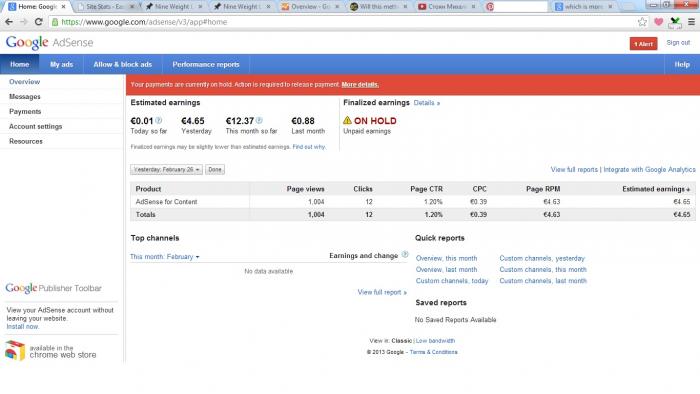Close the Home: Google tab
The image size is (700, 394).
(63, 7)
